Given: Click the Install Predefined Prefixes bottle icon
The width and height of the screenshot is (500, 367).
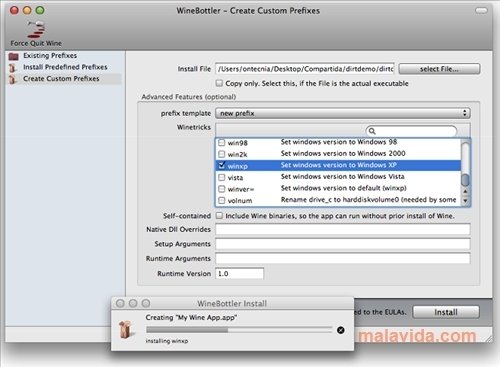Looking at the screenshot, I should [x=13, y=68].
